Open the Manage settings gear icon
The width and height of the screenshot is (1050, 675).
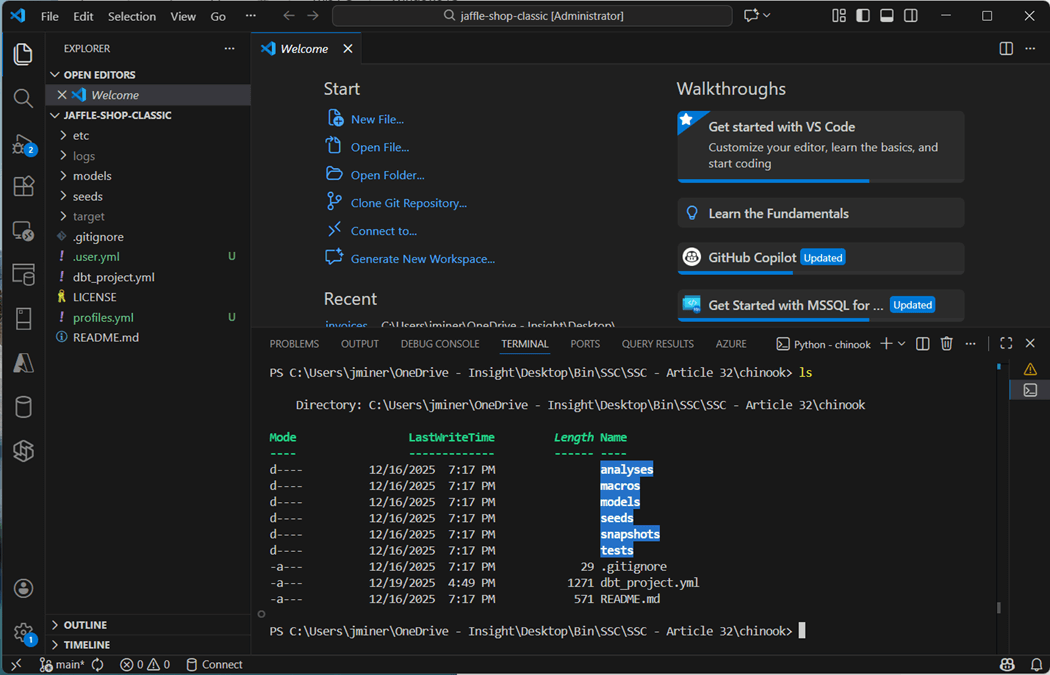point(23,632)
